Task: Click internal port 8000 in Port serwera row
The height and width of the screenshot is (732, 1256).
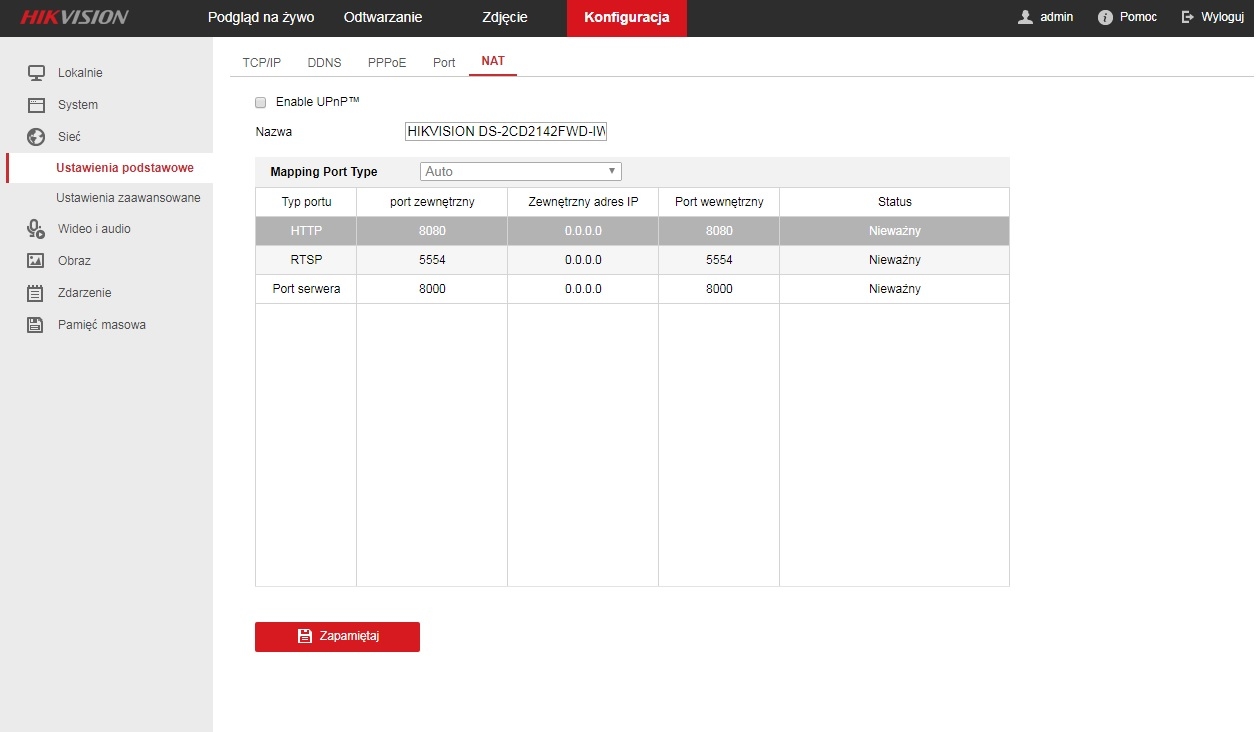Action: [719, 289]
